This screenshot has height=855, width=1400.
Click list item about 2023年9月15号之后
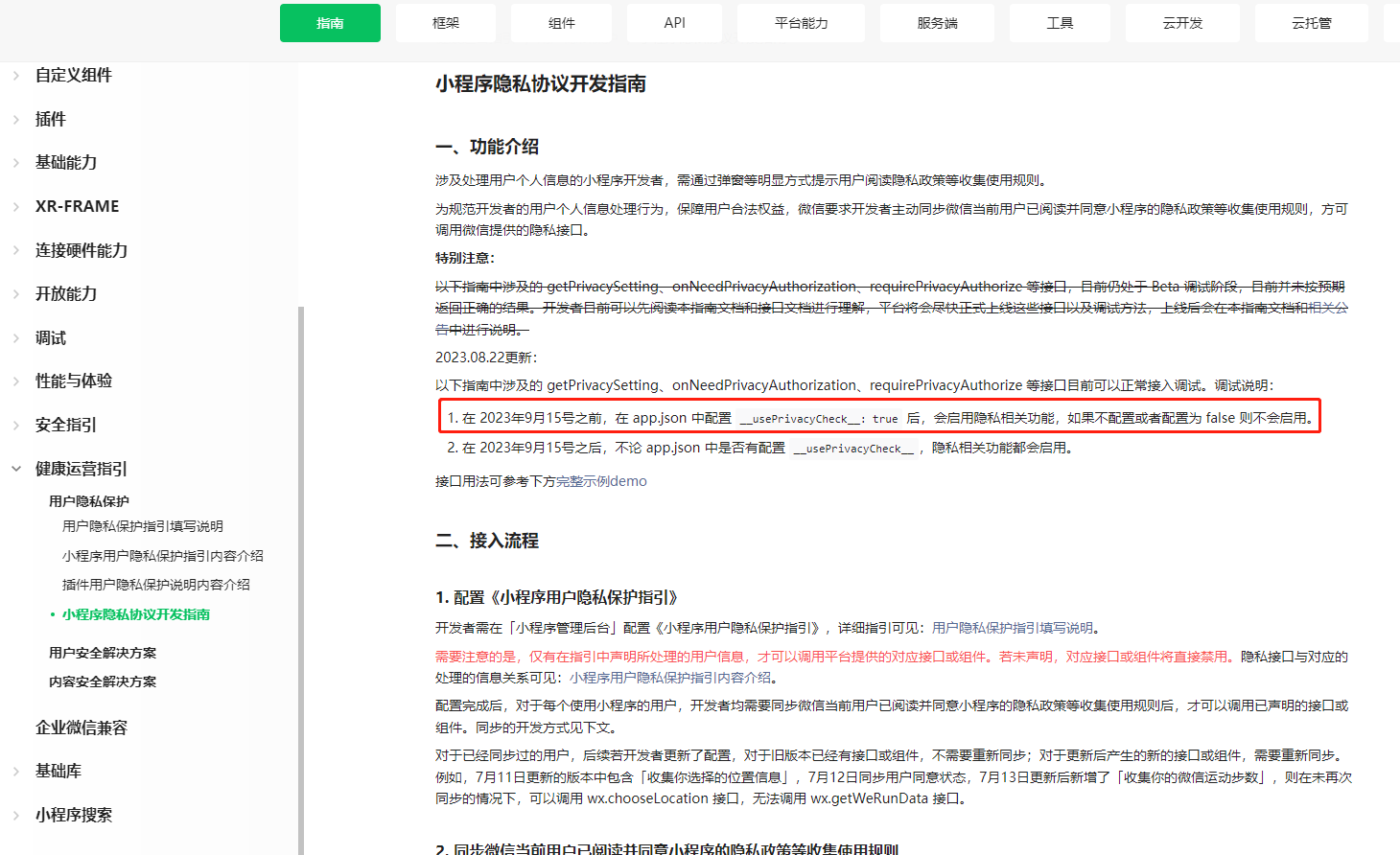tap(759, 448)
